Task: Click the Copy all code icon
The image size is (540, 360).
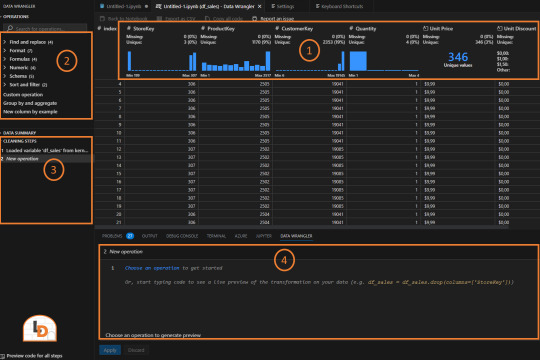Action: 207,19
